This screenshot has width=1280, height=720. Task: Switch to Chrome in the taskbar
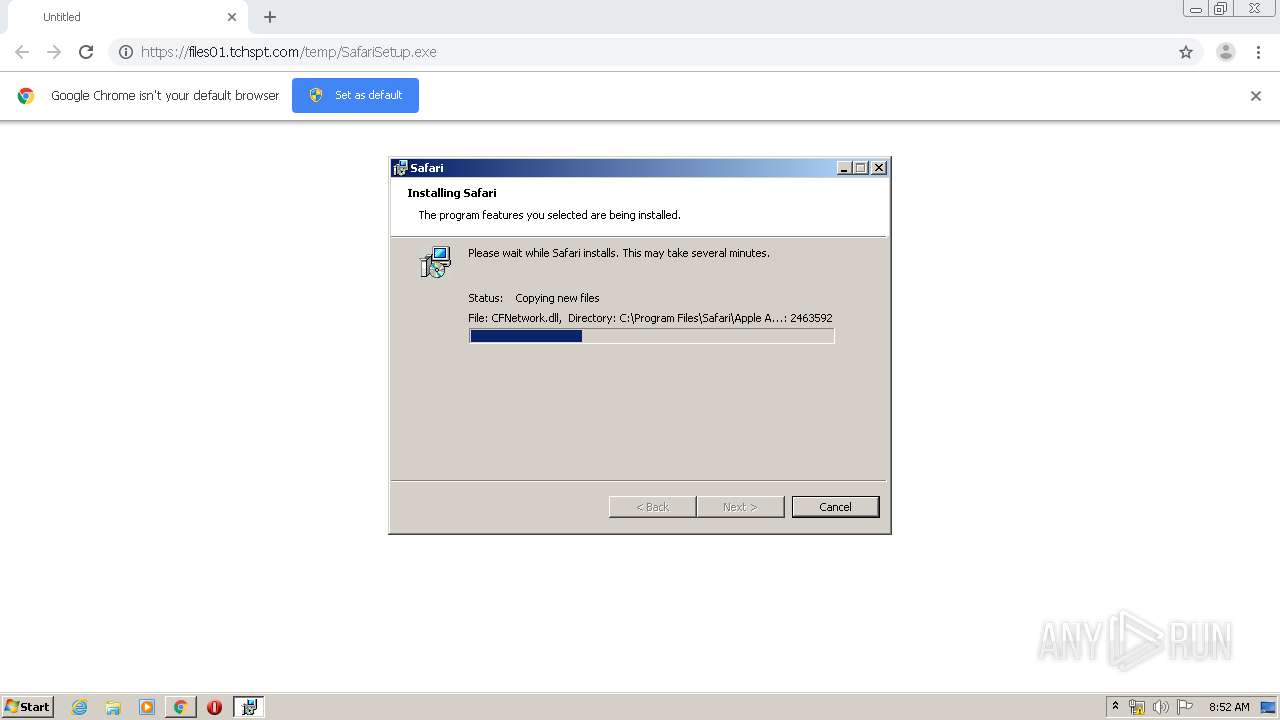[180, 707]
